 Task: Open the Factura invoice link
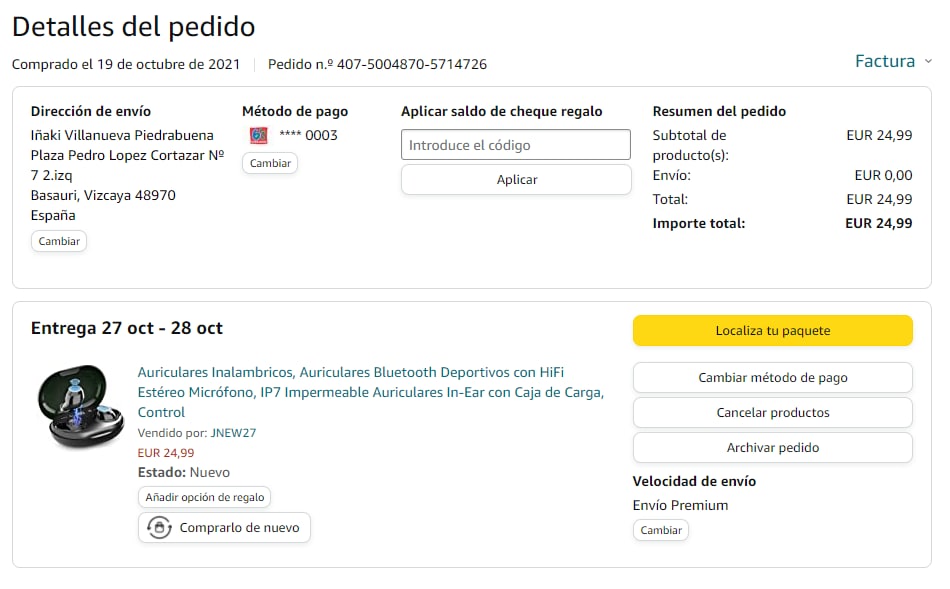pos(884,61)
